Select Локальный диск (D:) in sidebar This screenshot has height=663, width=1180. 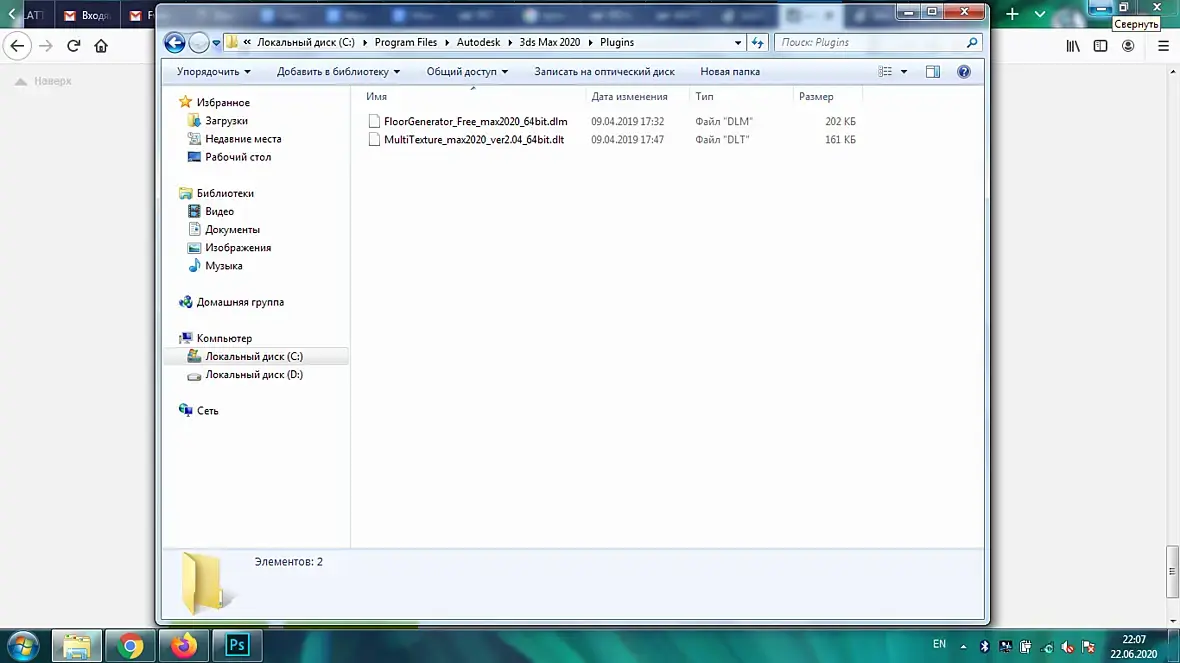(254, 374)
